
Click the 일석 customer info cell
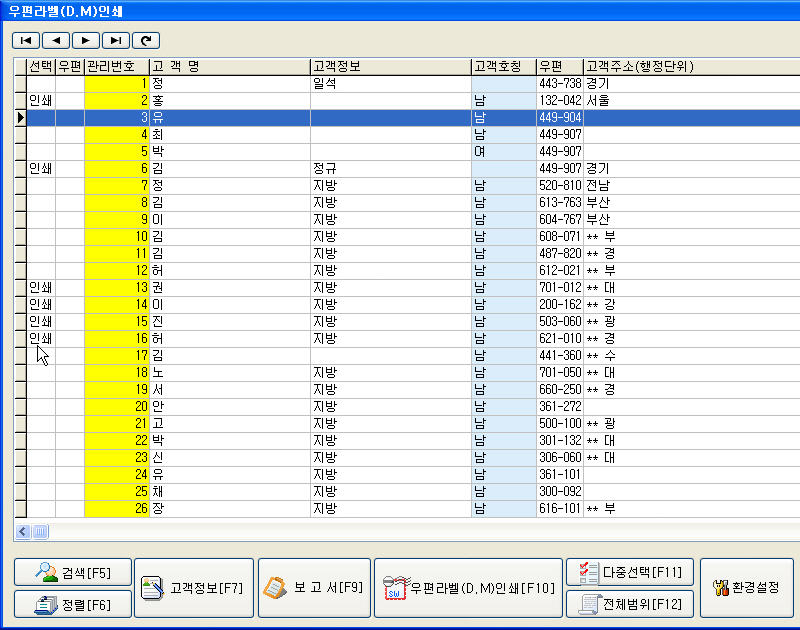[391, 84]
